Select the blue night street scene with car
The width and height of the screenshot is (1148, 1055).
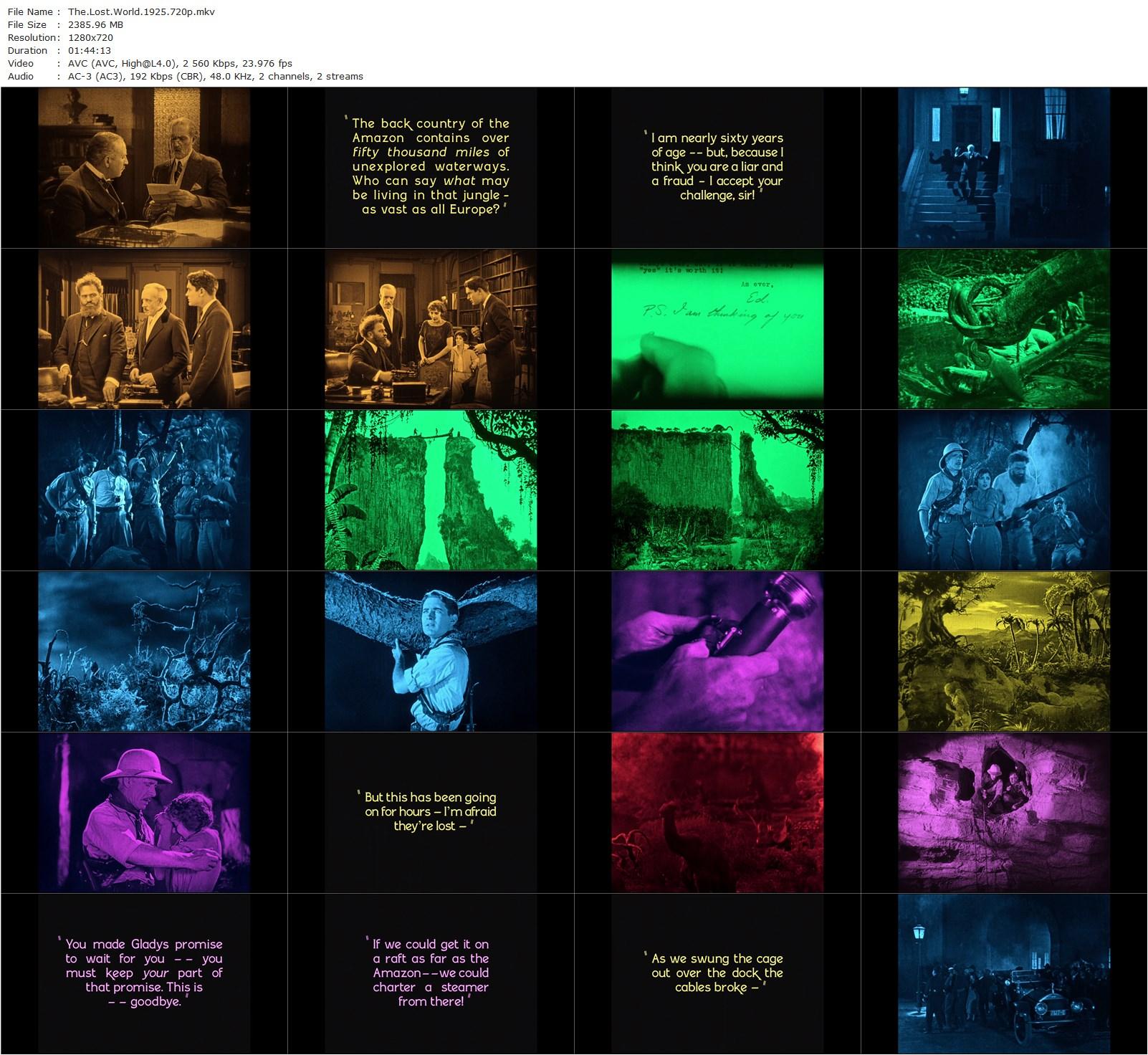[x=1004, y=973]
